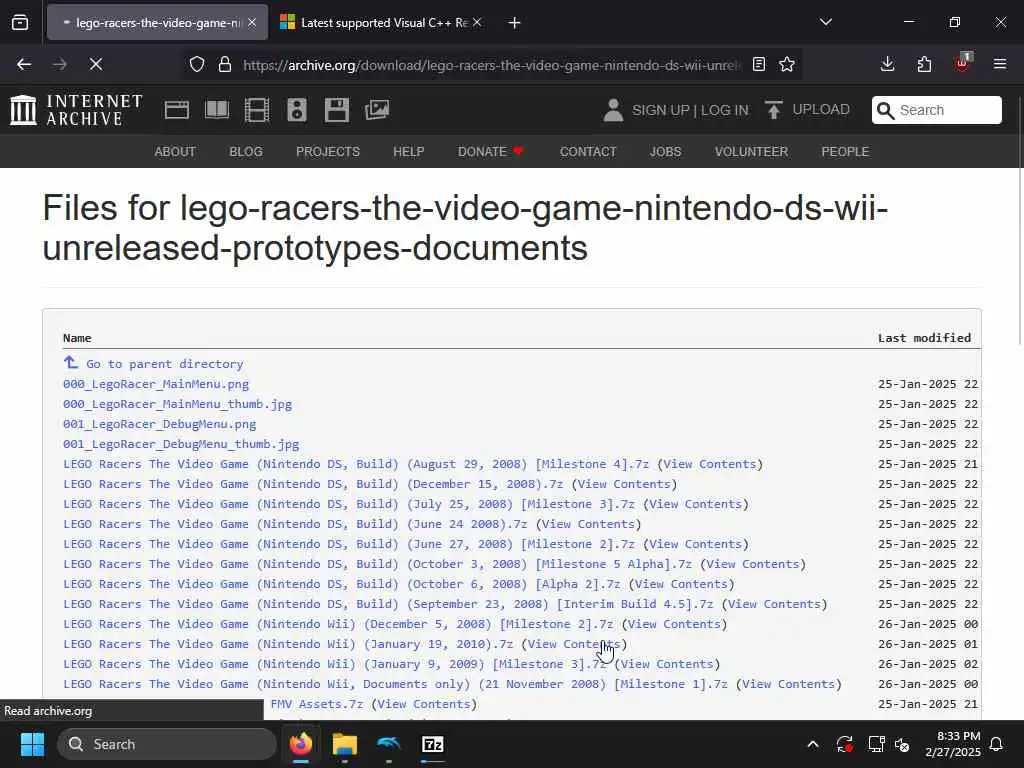Click Dolphin emulator taskbar icon
The image size is (1024, 768).
388,744
